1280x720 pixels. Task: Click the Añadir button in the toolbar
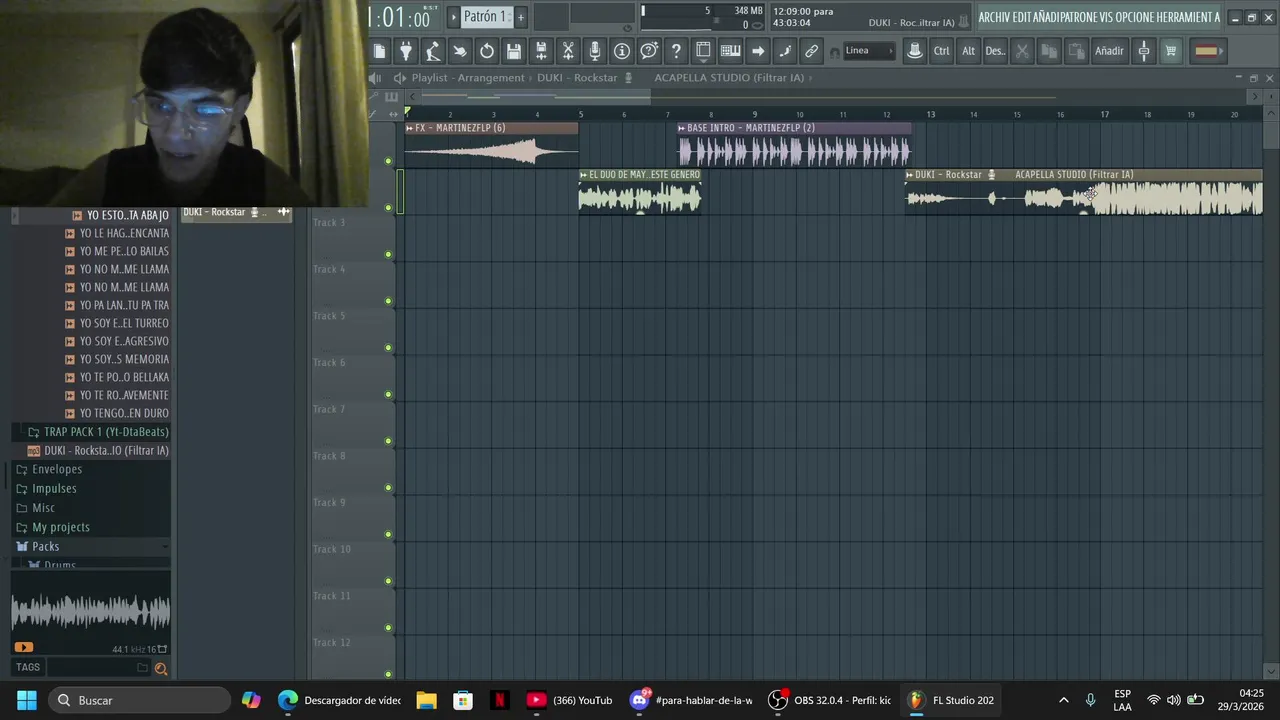[x=1109, y=51]
